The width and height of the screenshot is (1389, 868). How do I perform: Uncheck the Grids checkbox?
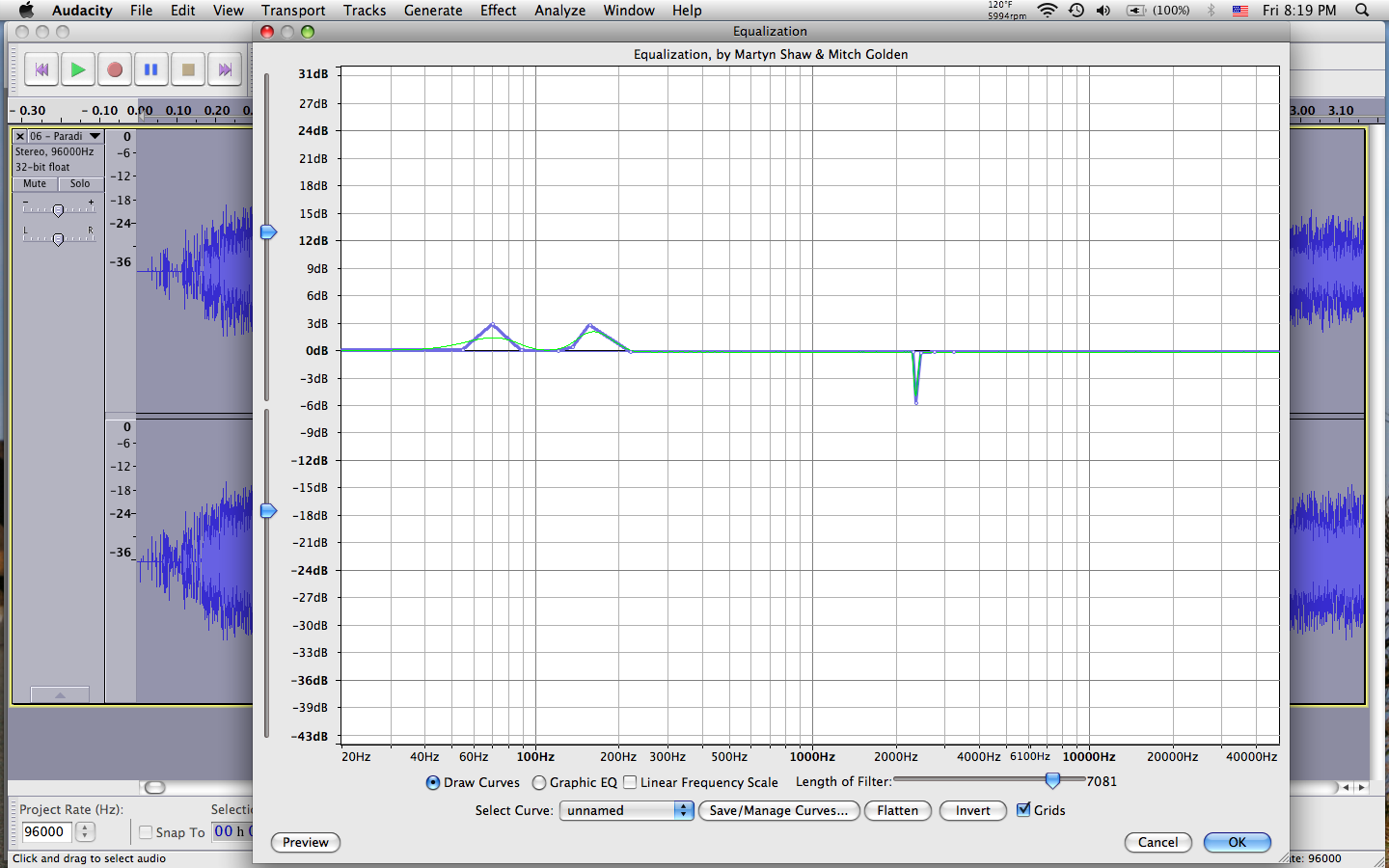click(1023, 810)
